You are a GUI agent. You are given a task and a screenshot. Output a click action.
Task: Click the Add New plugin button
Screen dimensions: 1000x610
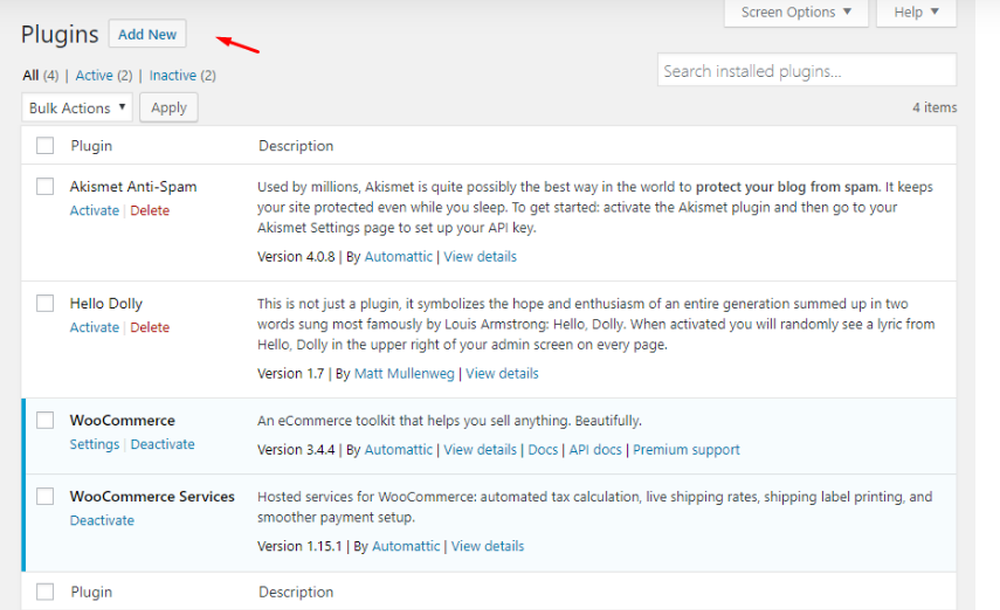pos(147,34)
